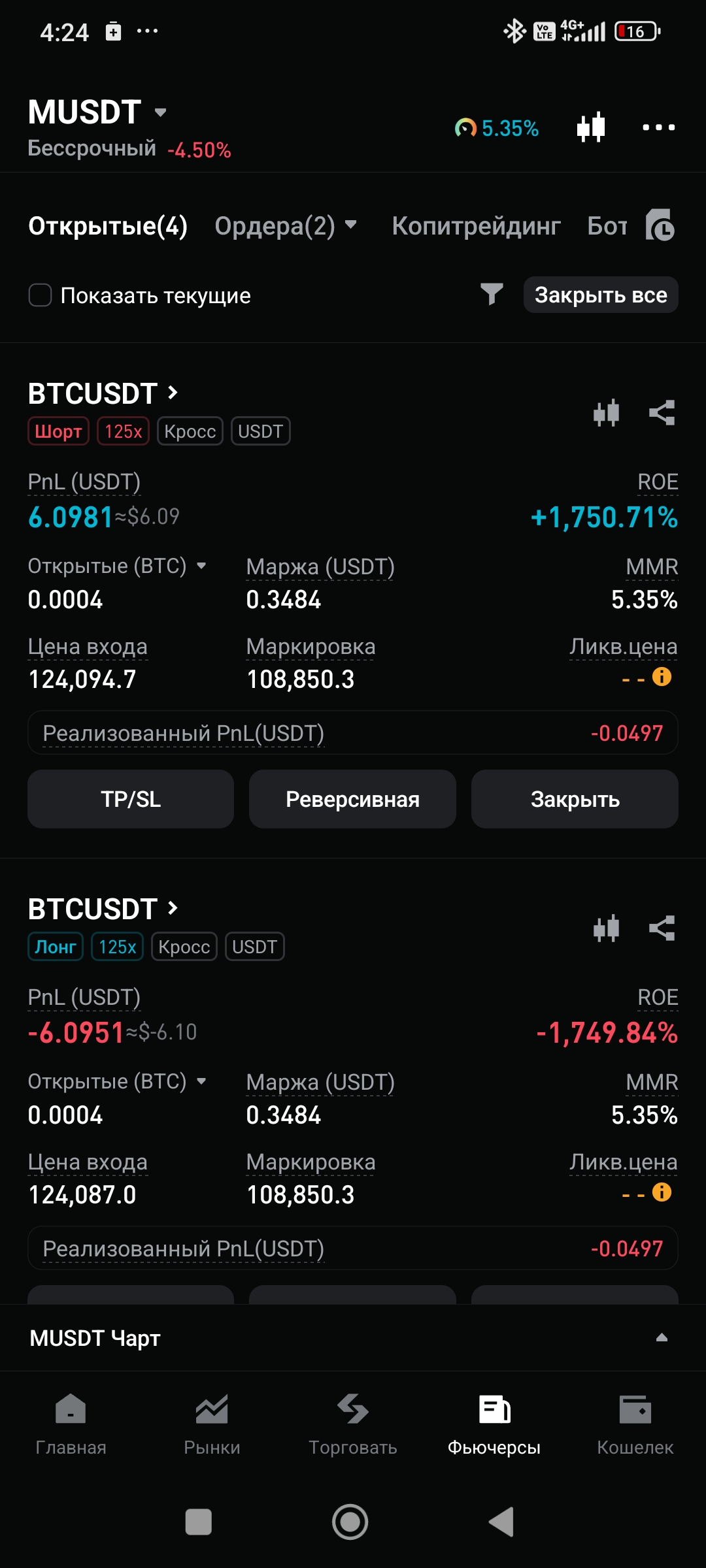
Task: Share the Short BTCUSDT position
Action: (662, 413)
